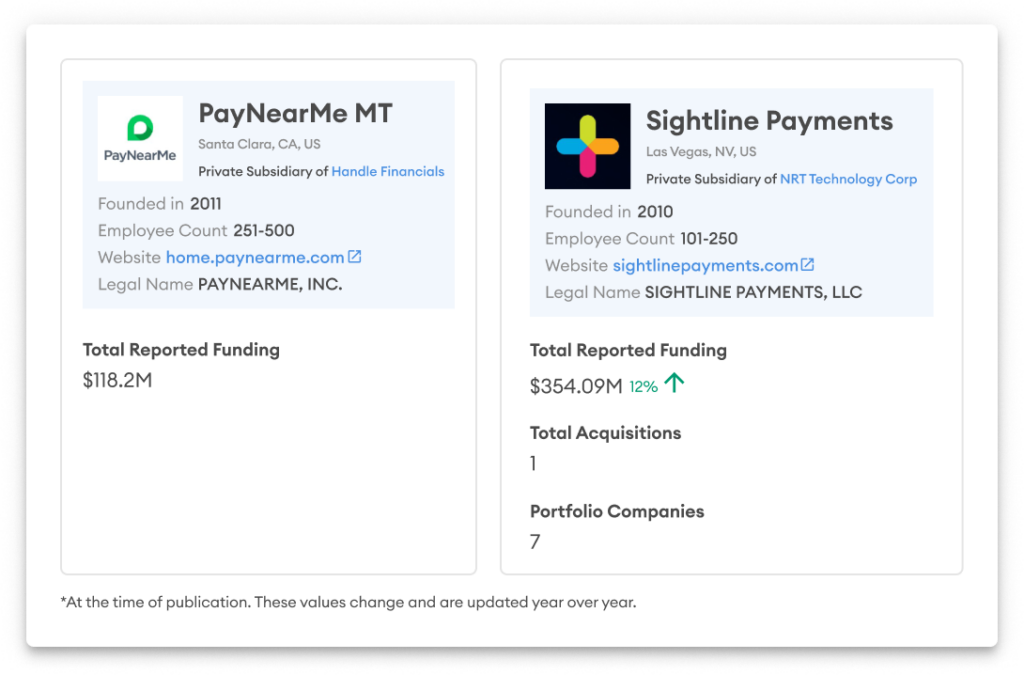Click the Portfolio Companies heading
This screenshot has height=675, width=1024.
tap(616, 511)
